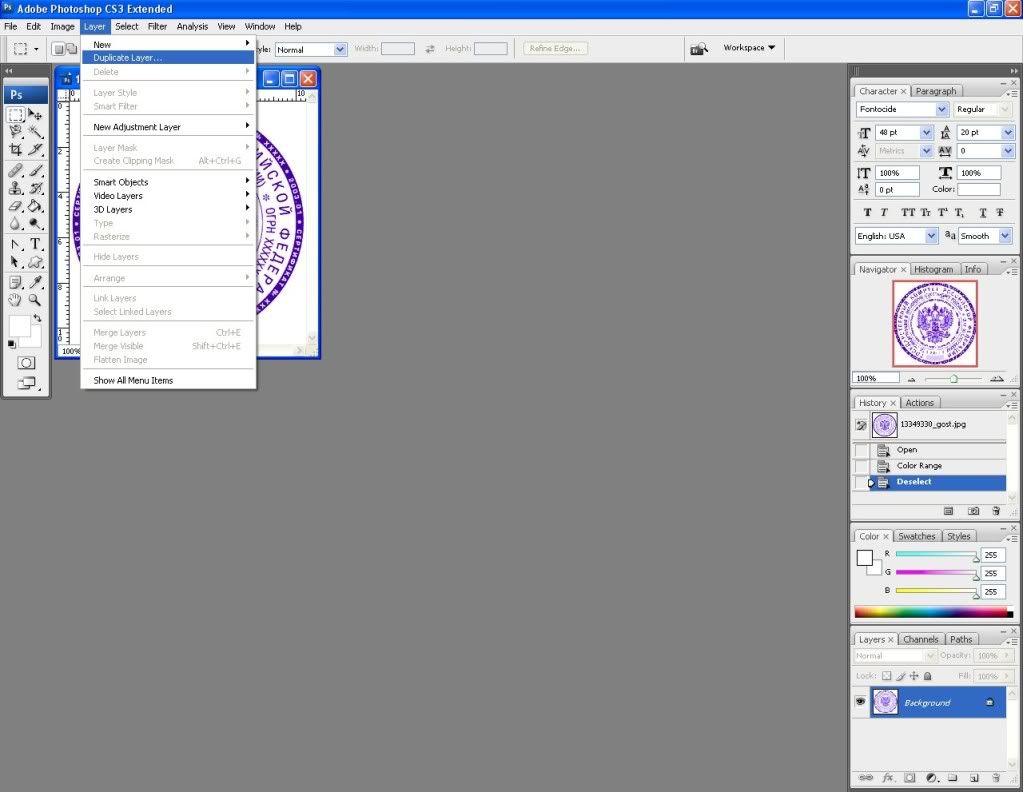Open the 20 pt leading dropdown
The width and height of the screenshot is (1023, 792).
click(x=1007, y=132)
